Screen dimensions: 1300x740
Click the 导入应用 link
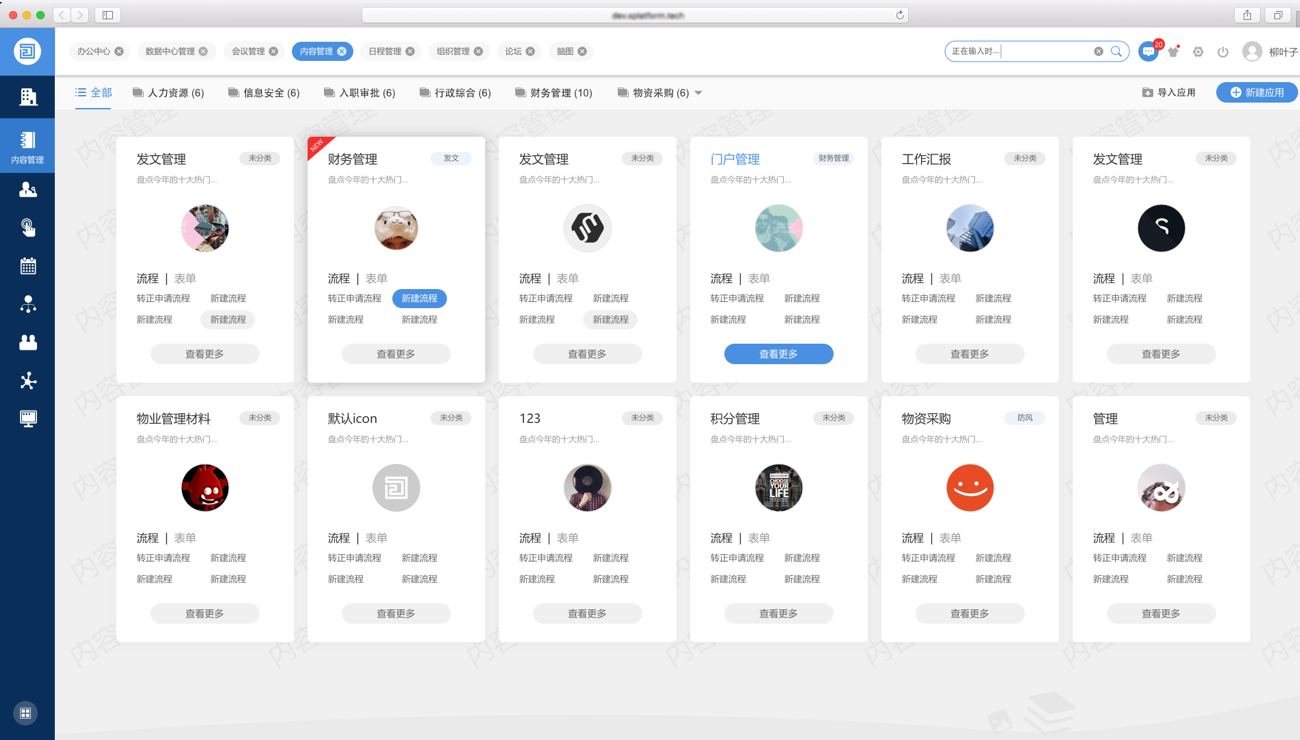tap(1169, 92)
